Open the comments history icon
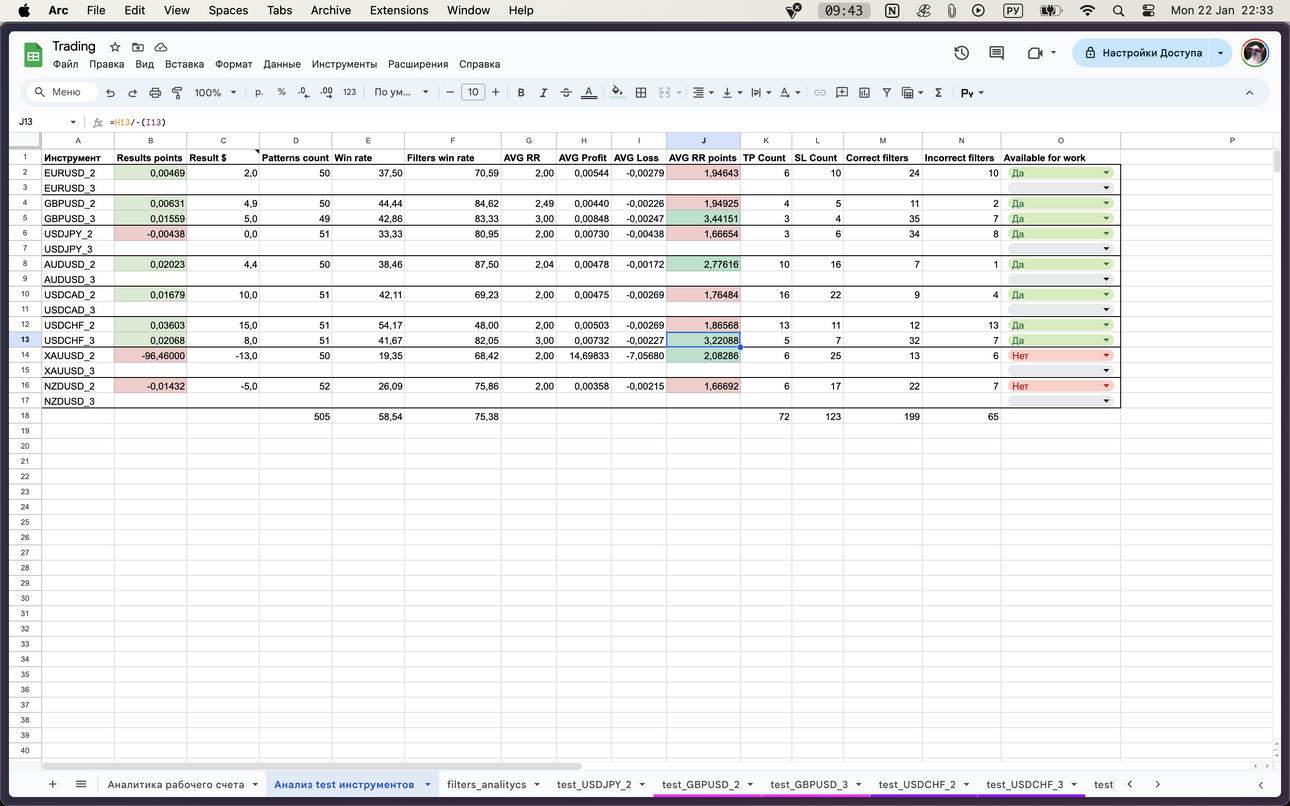 click(996, 53)
